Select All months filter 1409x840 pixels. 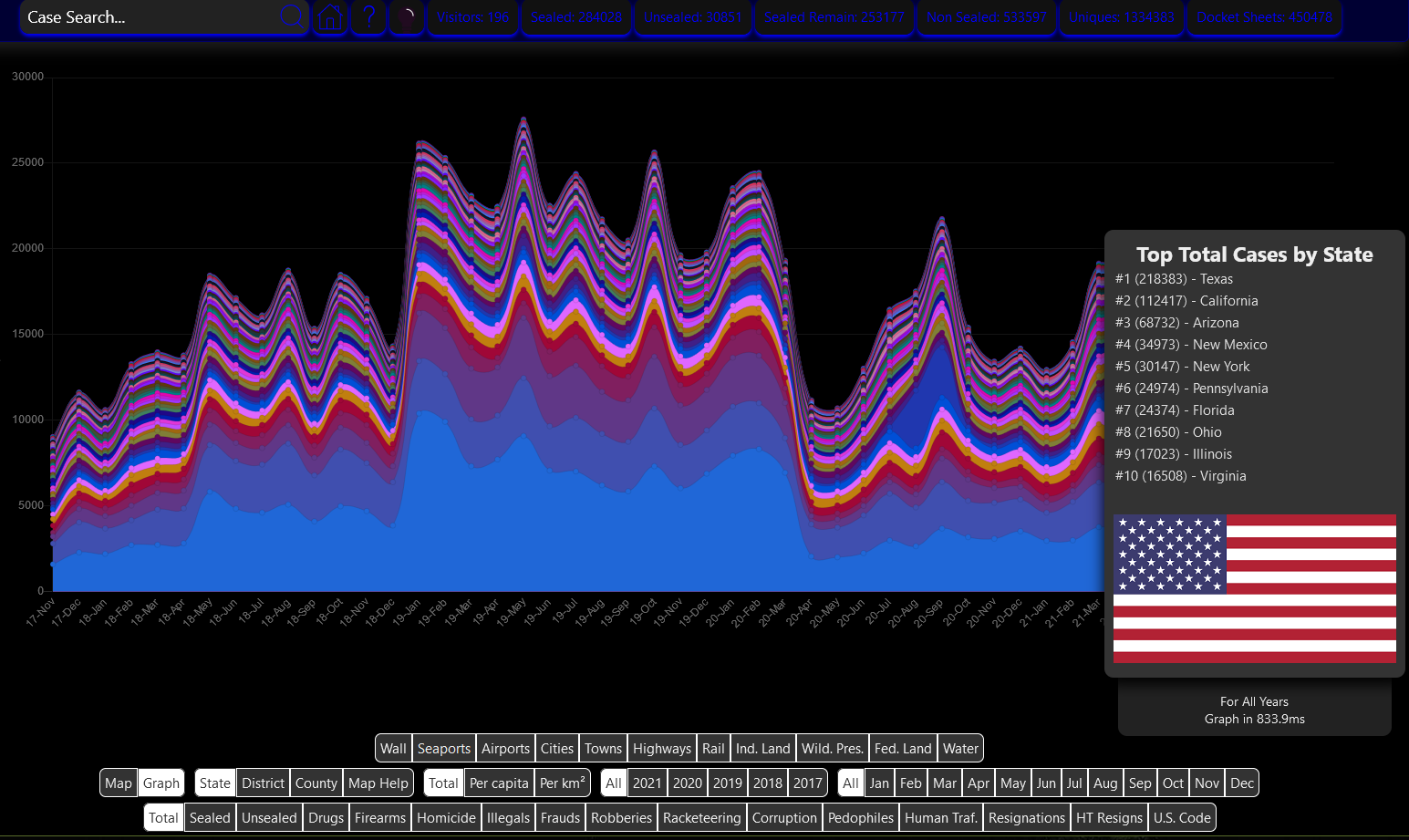point(851,783)
